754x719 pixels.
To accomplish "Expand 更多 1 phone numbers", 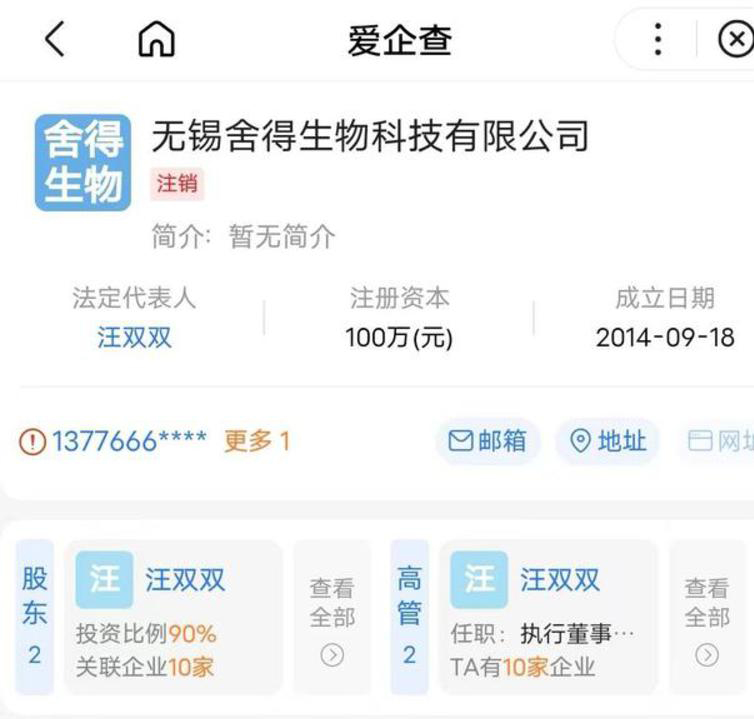I will point(256,441).
